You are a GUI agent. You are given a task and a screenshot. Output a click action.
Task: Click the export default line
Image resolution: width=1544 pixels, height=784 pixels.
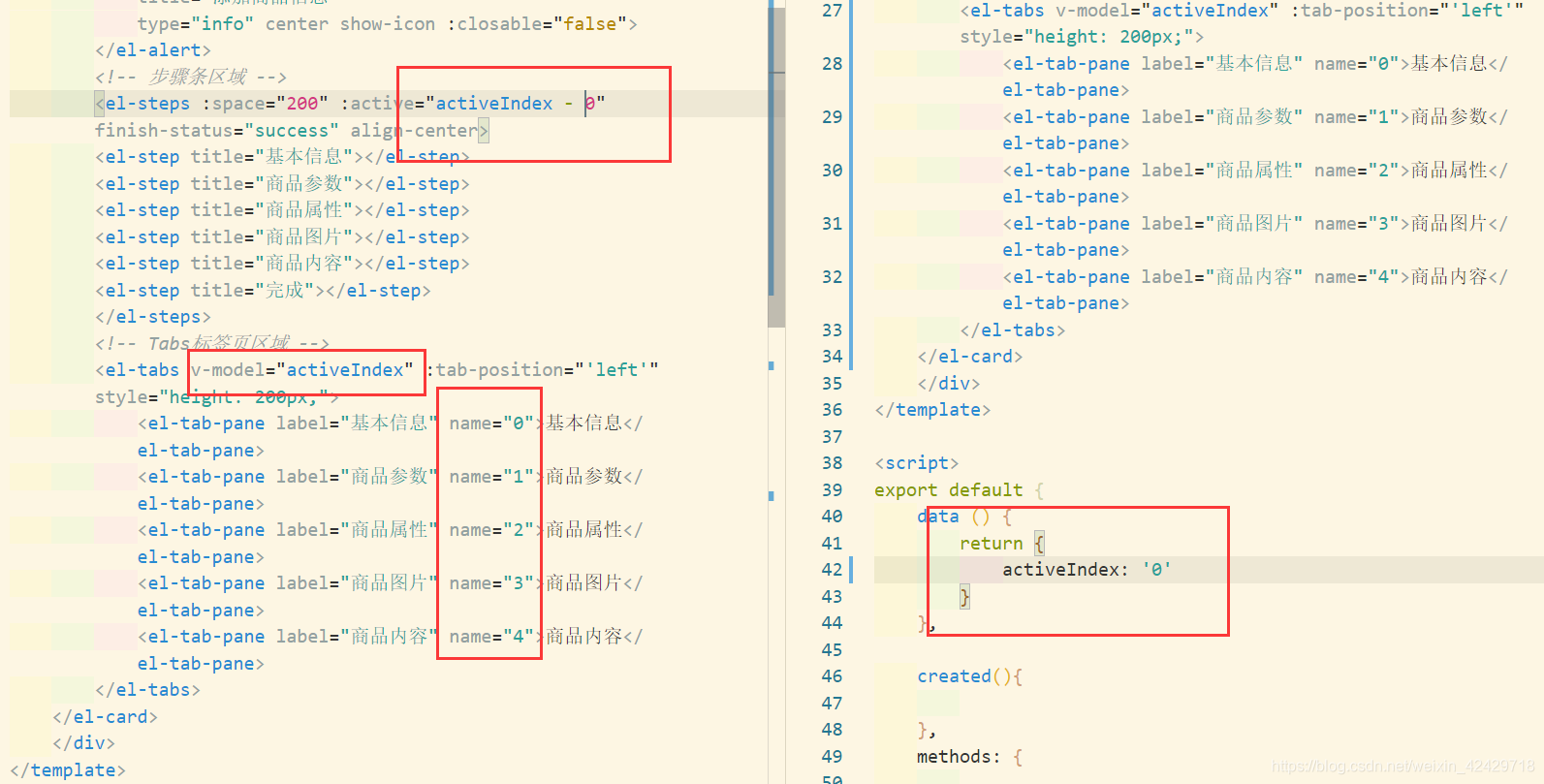[x=960, y=490]
